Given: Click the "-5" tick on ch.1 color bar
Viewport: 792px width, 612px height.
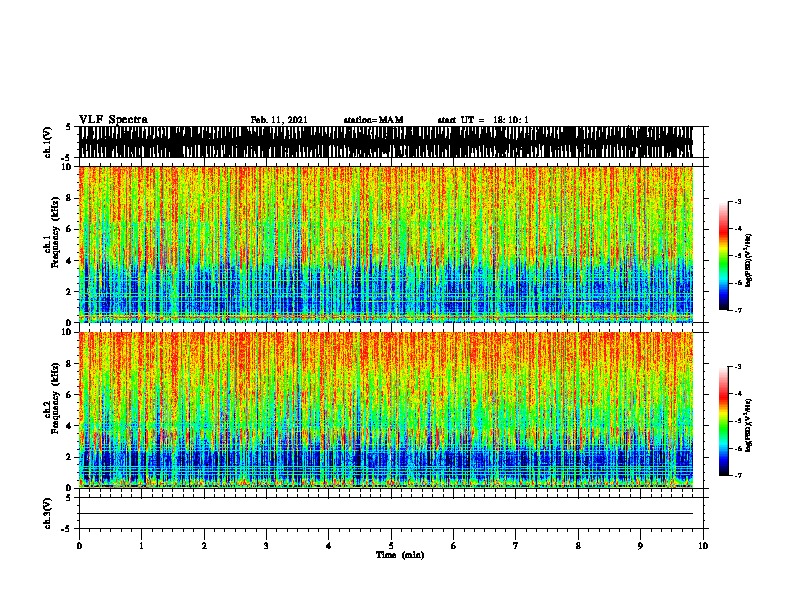Looking at the screenshot, I should tap(738, 256).
